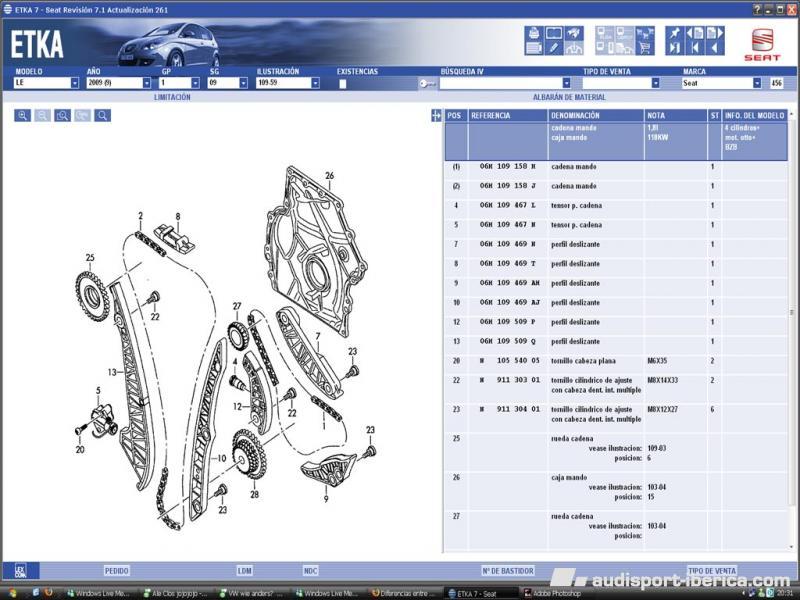
Task: Click the REFERENCIA column header
Action: (x=508, y=116)
